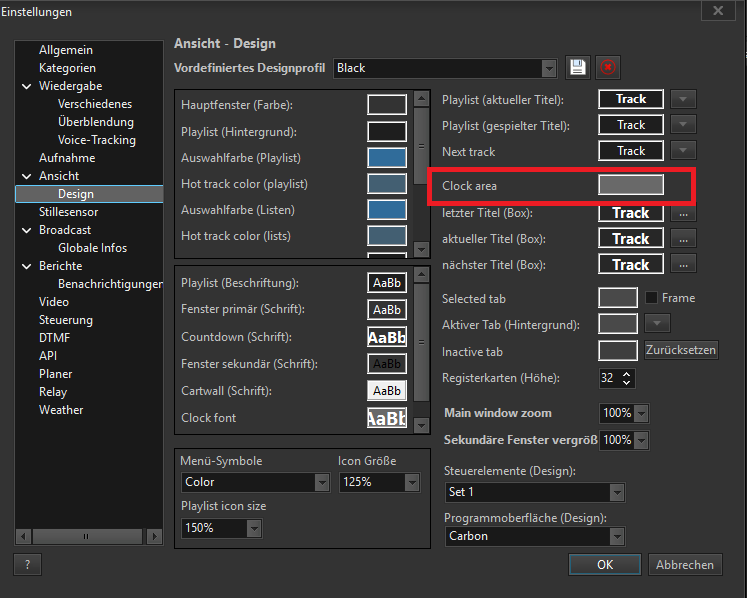Open the Vordefiniertes Designprofil dropdown
Viewport: 747px width, 598px height.
tap(549, 69)
